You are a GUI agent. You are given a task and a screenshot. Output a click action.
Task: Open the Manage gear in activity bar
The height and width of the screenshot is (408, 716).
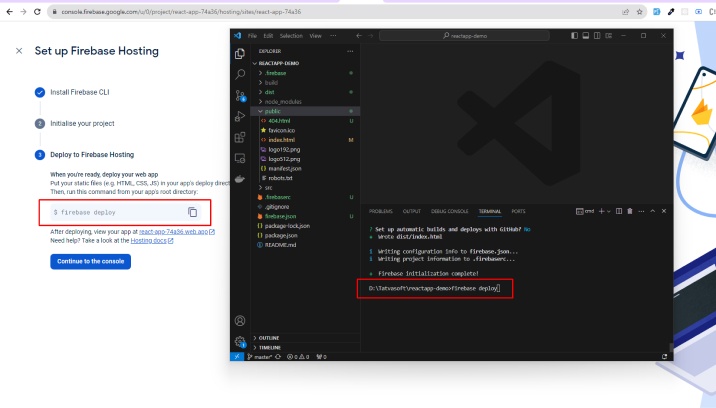(x=239, y=341)
